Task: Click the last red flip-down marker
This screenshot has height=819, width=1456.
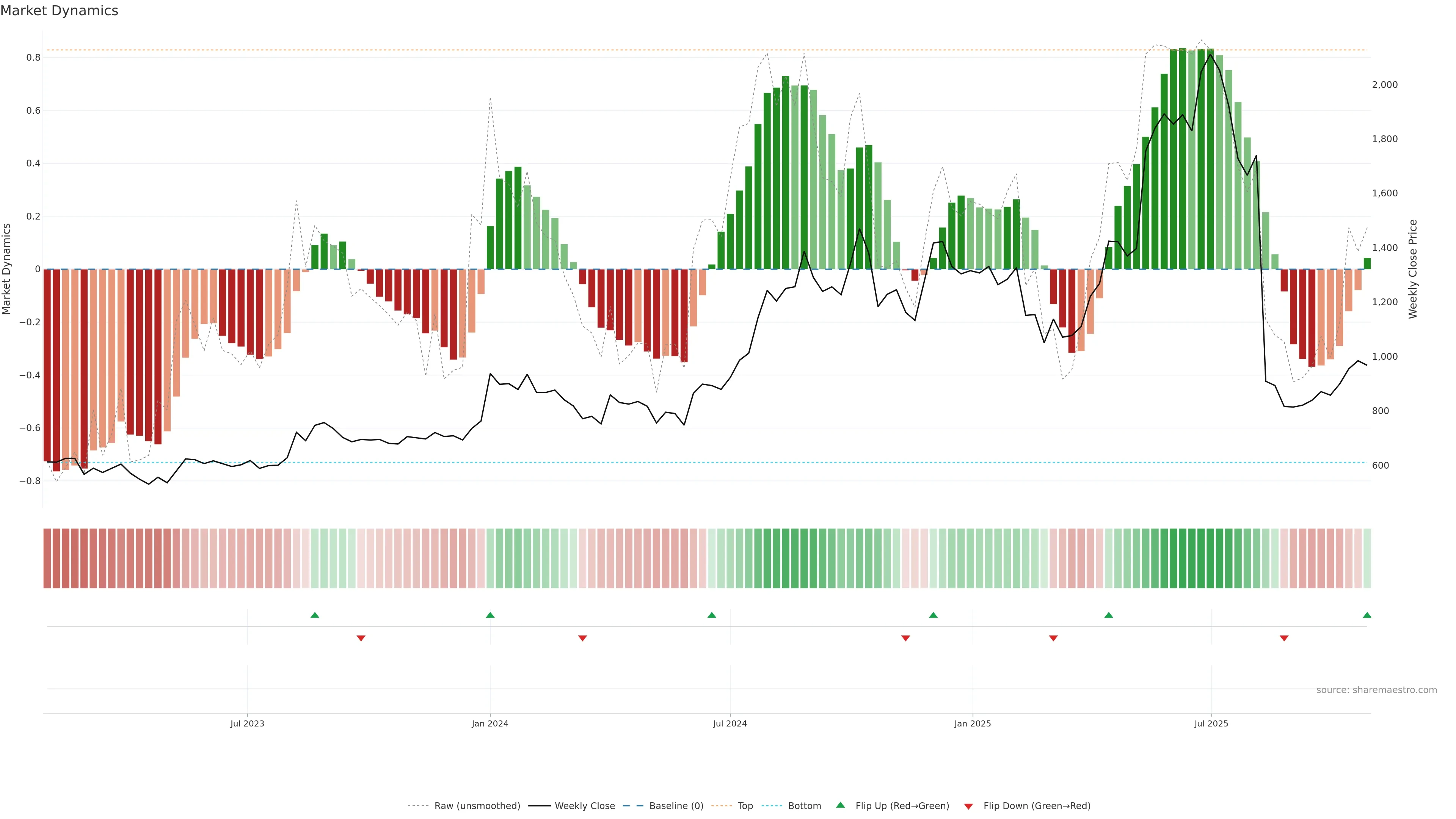Action: [1283, 638]
